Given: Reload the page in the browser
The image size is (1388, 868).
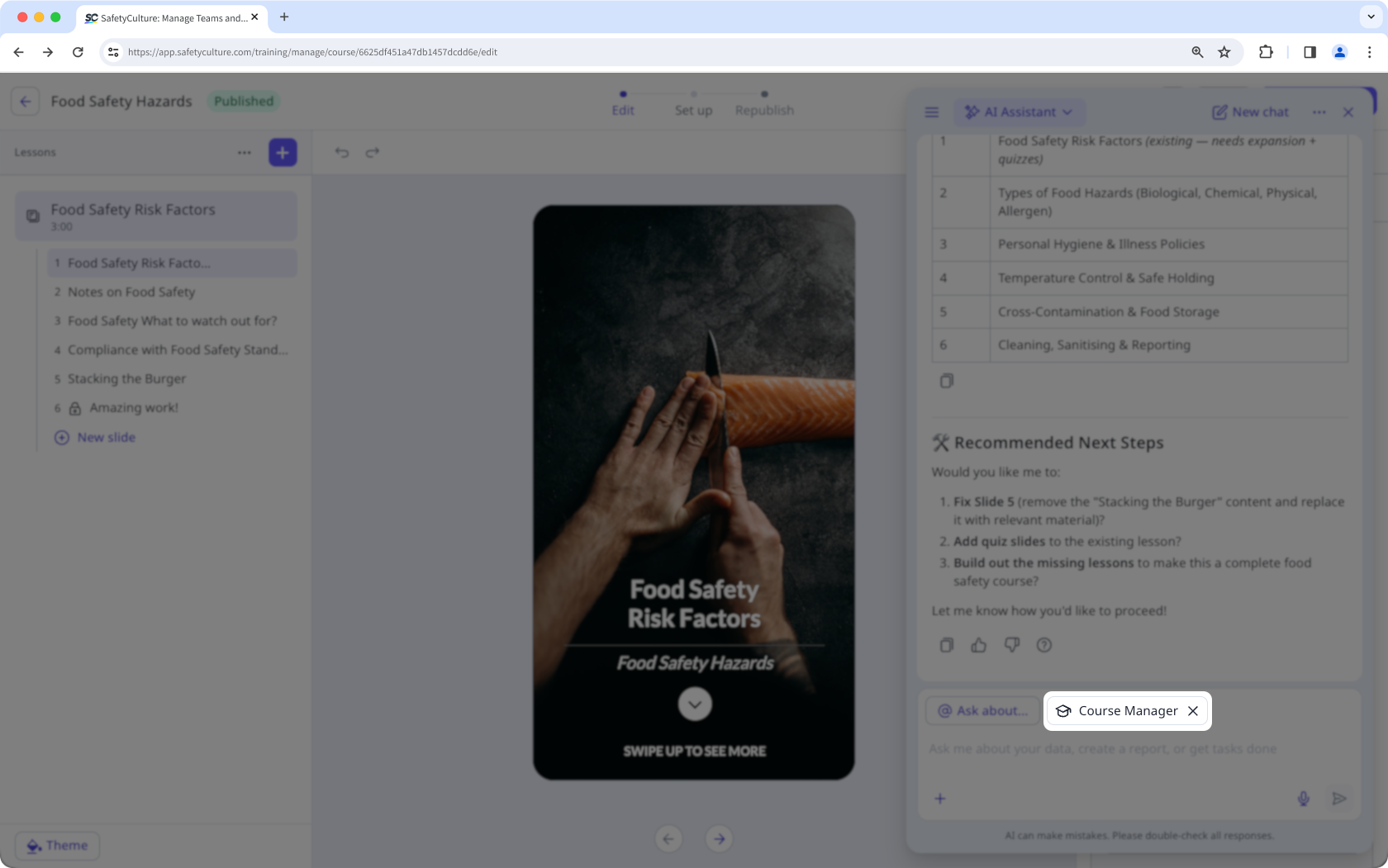Looking at the screenshot, I should point(78,52).
